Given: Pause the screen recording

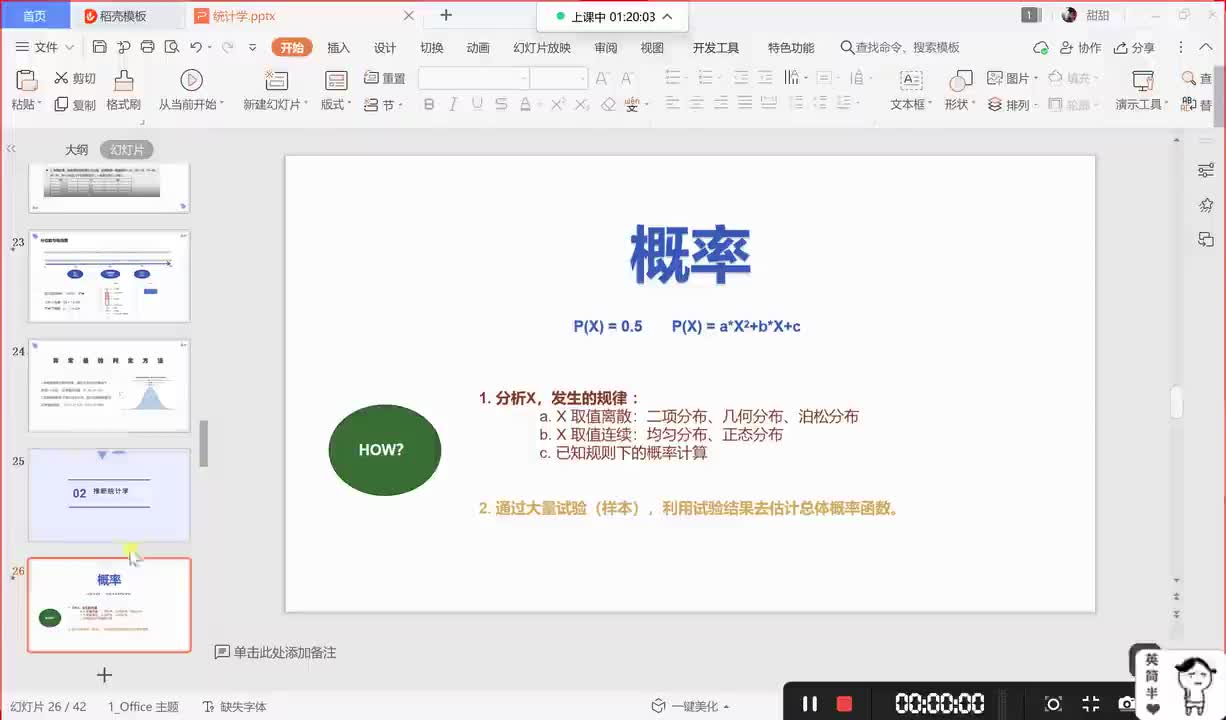Looking at the screenshot, I should 810,704.
